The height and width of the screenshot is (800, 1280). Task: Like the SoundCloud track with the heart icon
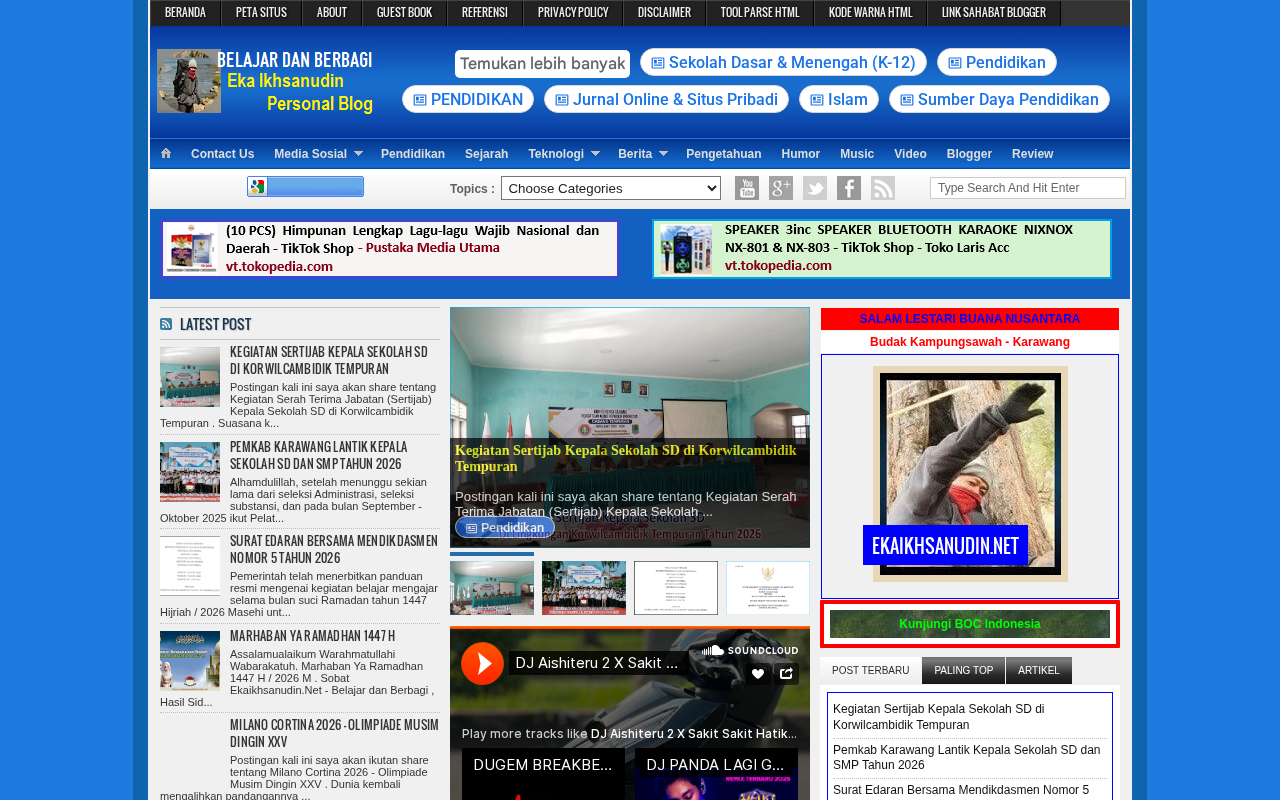(758, 674)
